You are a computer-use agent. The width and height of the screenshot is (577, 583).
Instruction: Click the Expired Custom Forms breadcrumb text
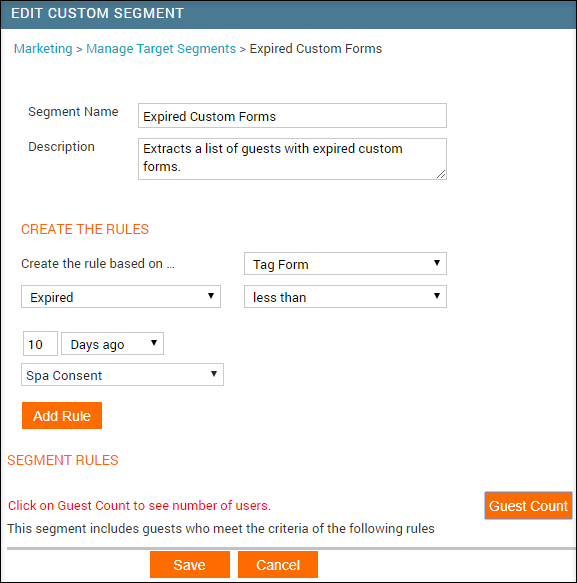[x=316, y=49]
